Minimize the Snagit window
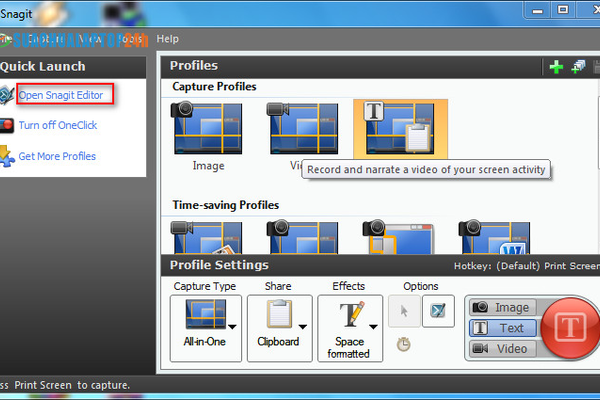Viewport: 600px width, 400px height. (x=538, y=10)
